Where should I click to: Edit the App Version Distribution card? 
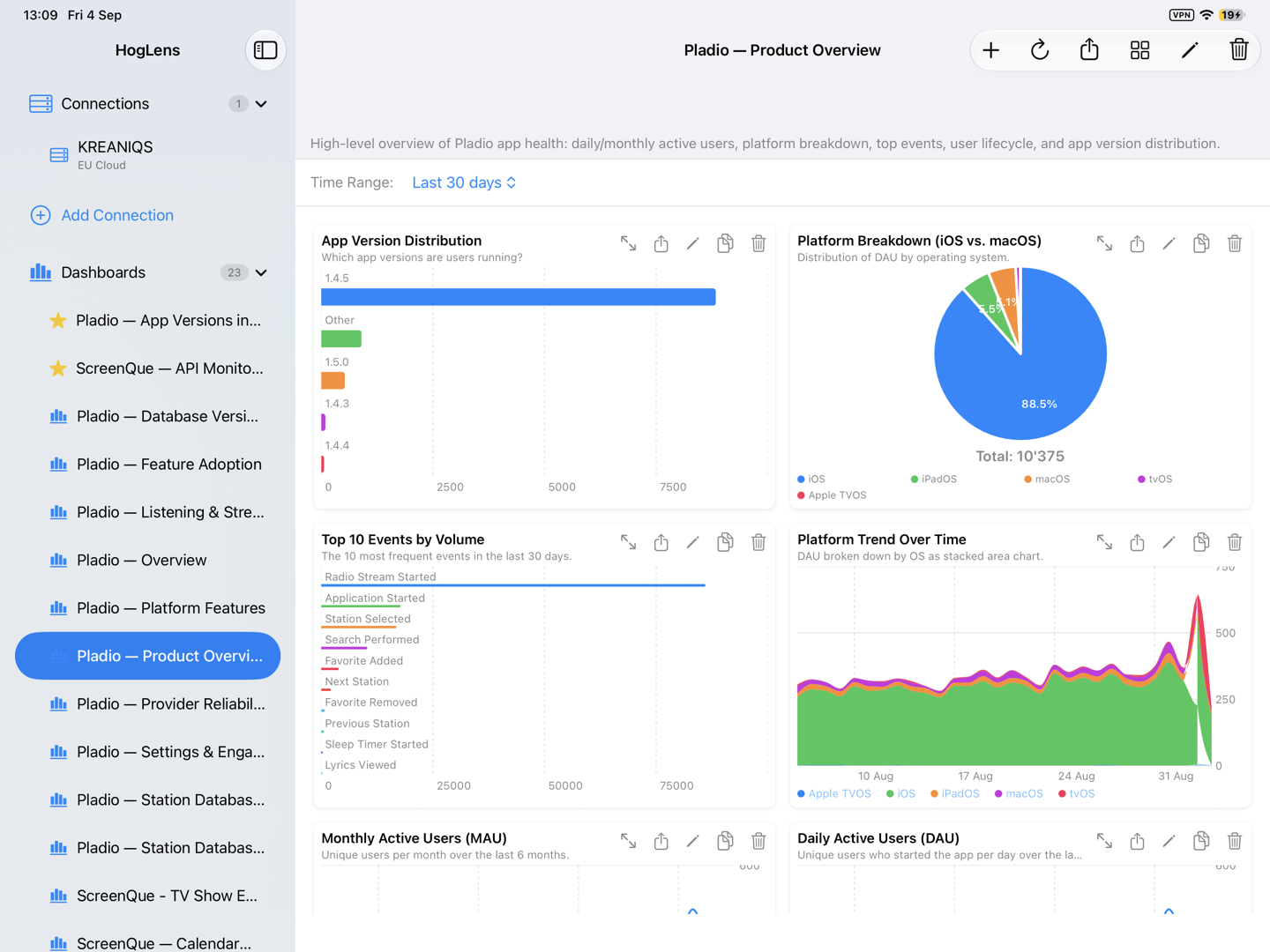[692, 243]
